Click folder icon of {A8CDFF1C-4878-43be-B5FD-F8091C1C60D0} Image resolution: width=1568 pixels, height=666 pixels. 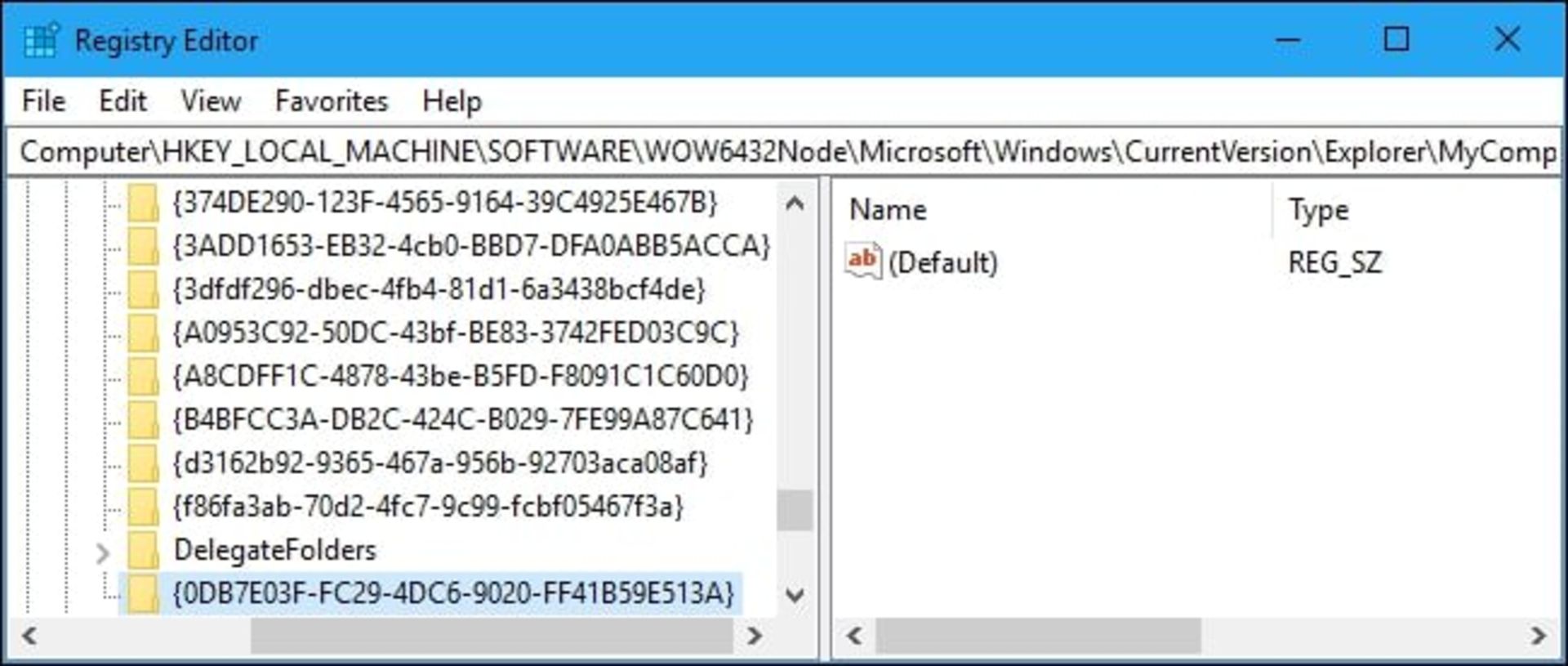[x=143, y=376]
